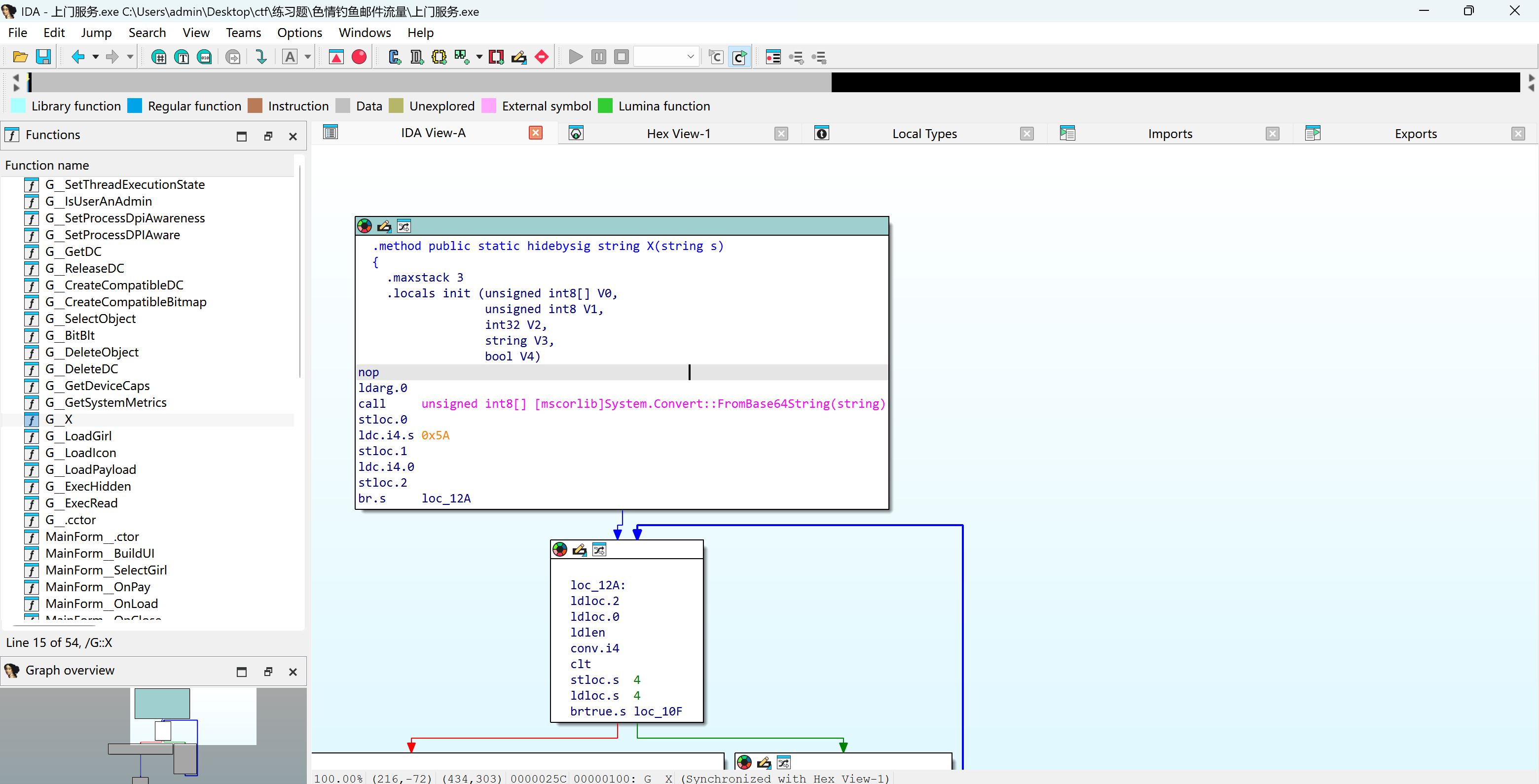Click the D-plus toolbar icon
The image size is (1539, 784).
coord(416,57)
